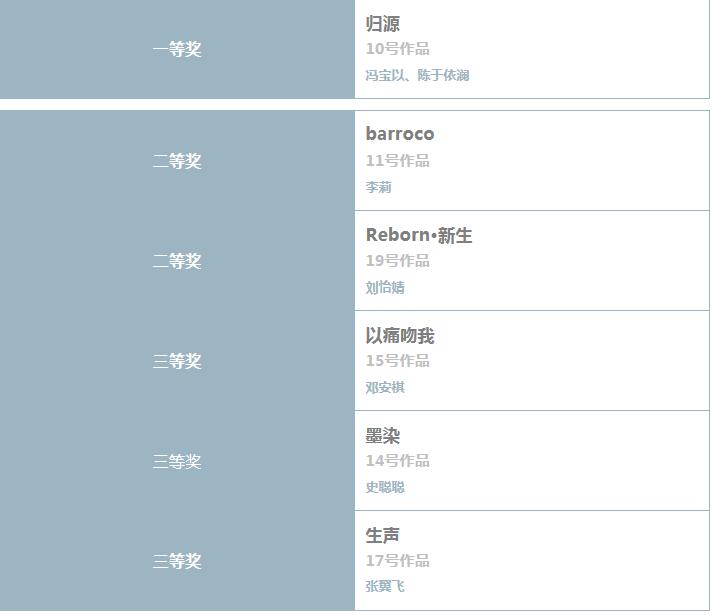The height and width of the screenshot is (615, 712).
Task: Select author name 邓安棋
Action: coord(385,387)
